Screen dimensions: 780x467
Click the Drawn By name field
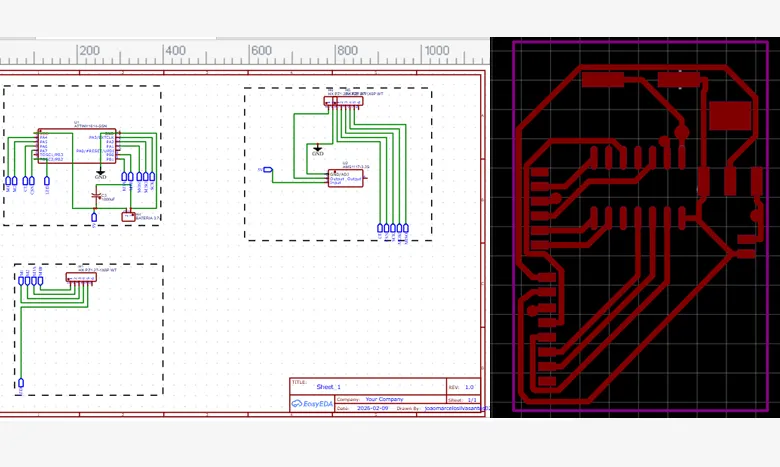point(456,408)
